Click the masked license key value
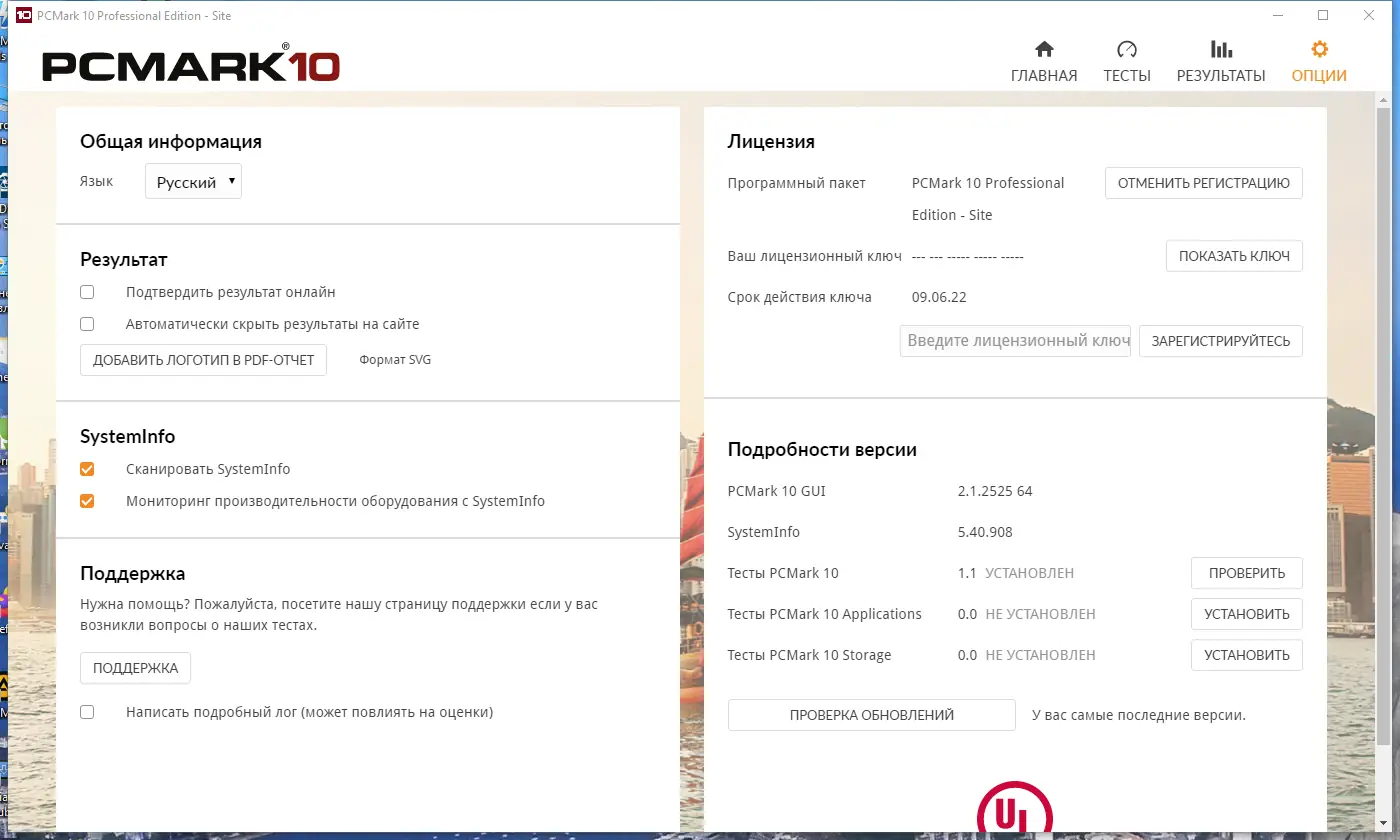1400x840 pixels. (x=968, y=257)
